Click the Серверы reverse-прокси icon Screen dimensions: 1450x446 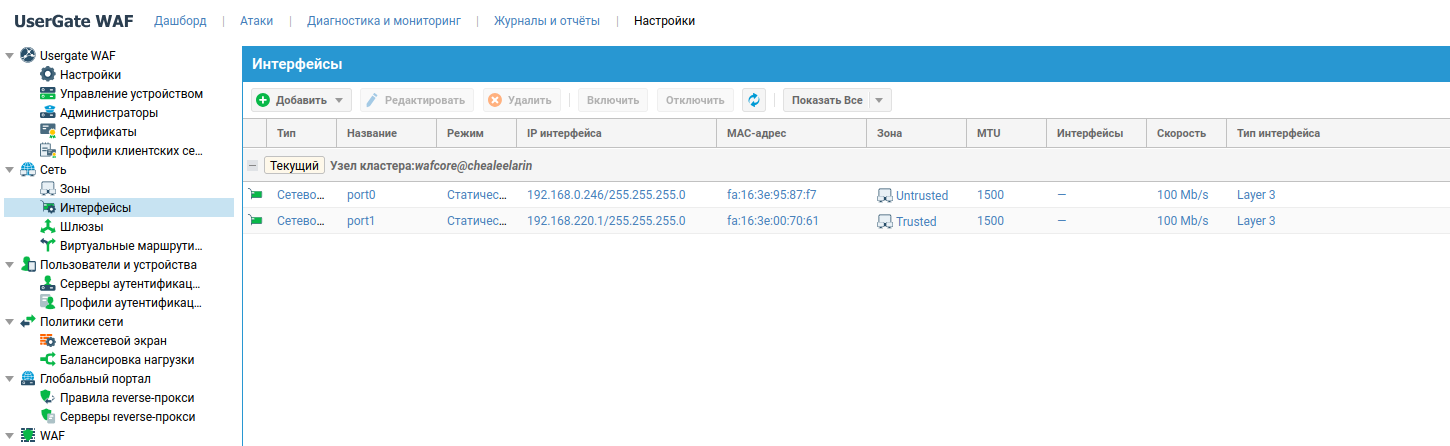47,416
